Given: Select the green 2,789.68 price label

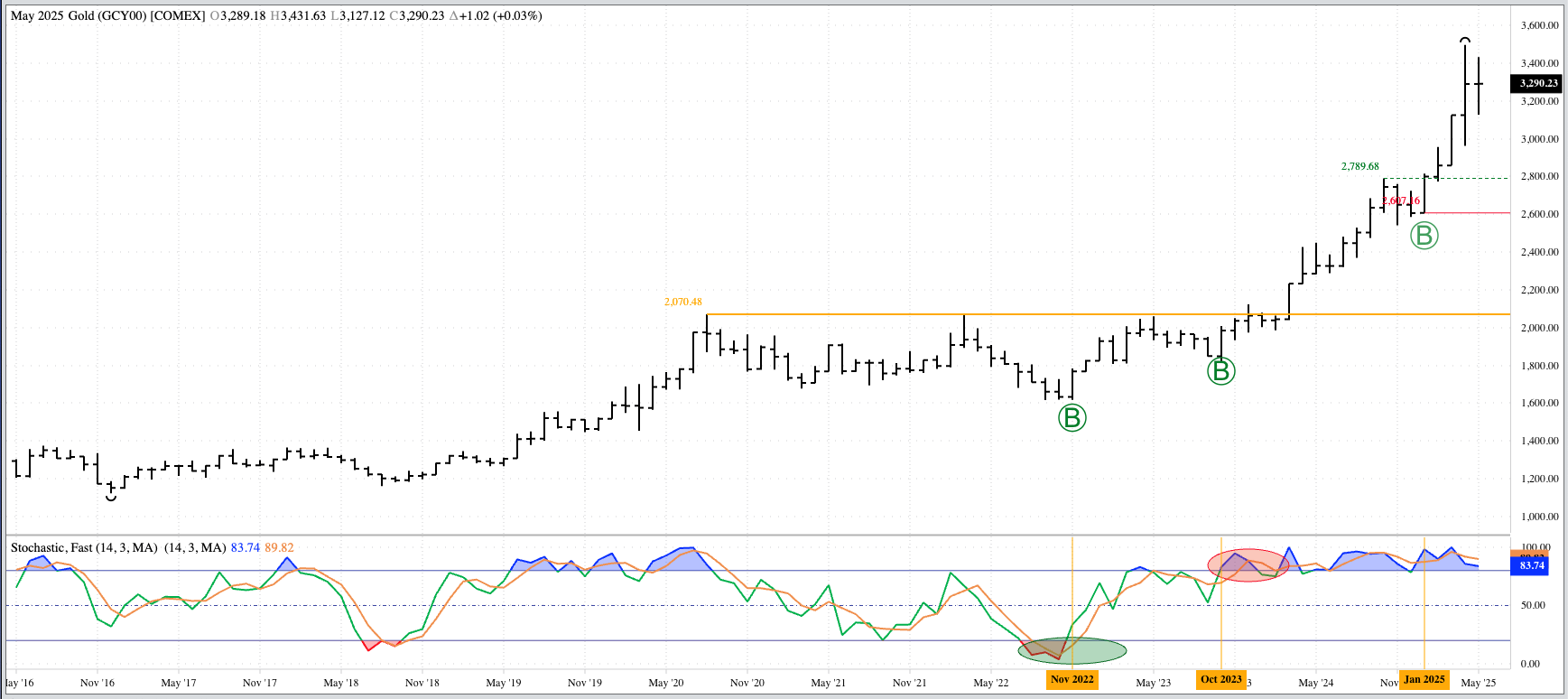Looking at the screenshot, I should click(1359, 166).
